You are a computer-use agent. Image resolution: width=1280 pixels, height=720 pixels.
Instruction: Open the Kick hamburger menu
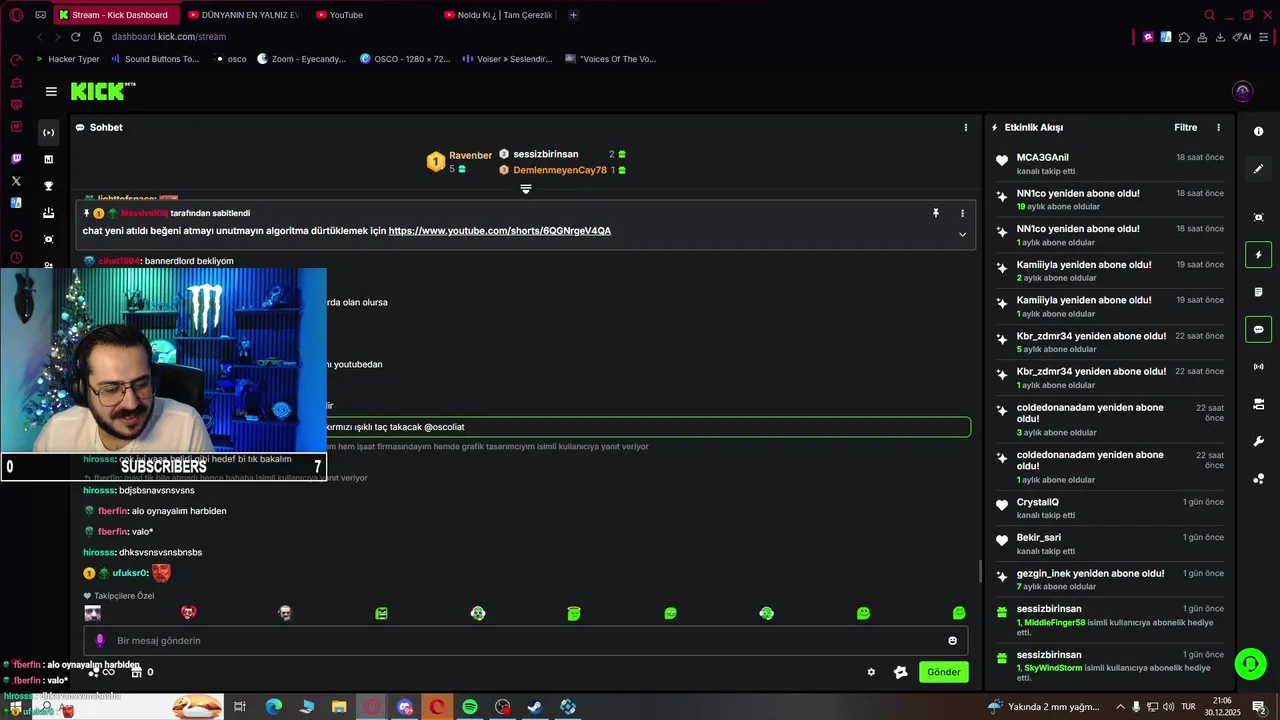coord(51,91)
